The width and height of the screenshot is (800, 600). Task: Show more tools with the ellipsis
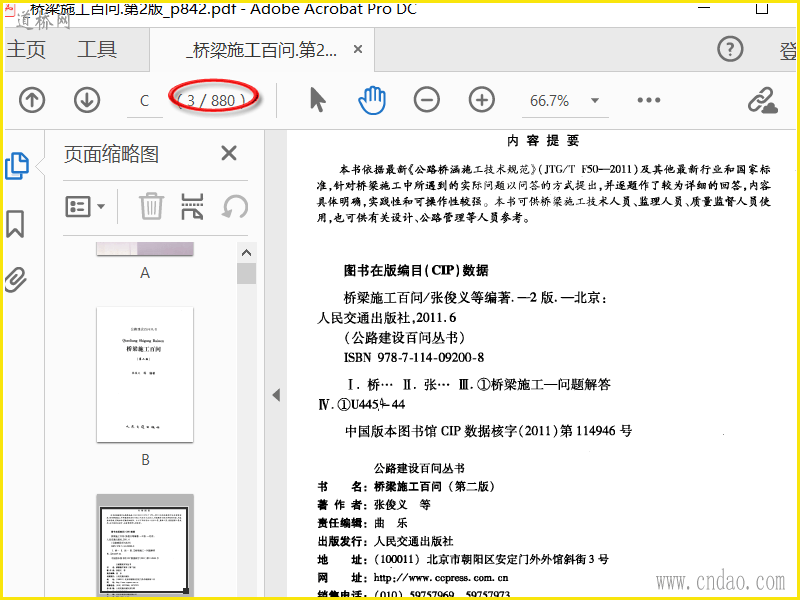click(649, 100)
